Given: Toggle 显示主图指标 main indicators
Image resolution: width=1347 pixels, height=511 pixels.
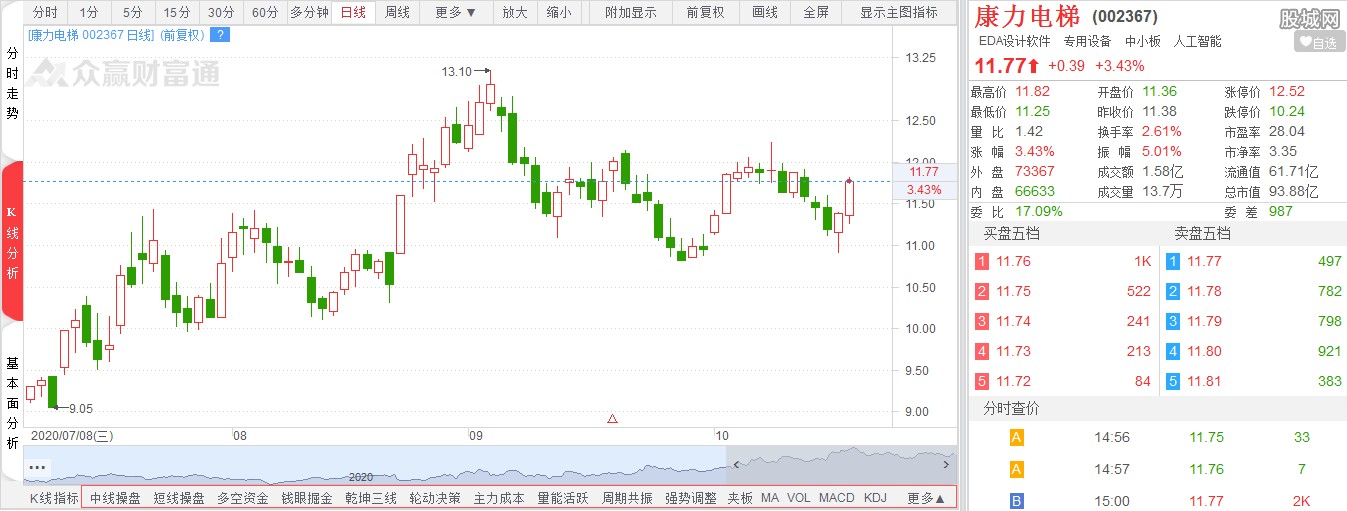Looking at the screenshot, I should click(x=899, y=13).
